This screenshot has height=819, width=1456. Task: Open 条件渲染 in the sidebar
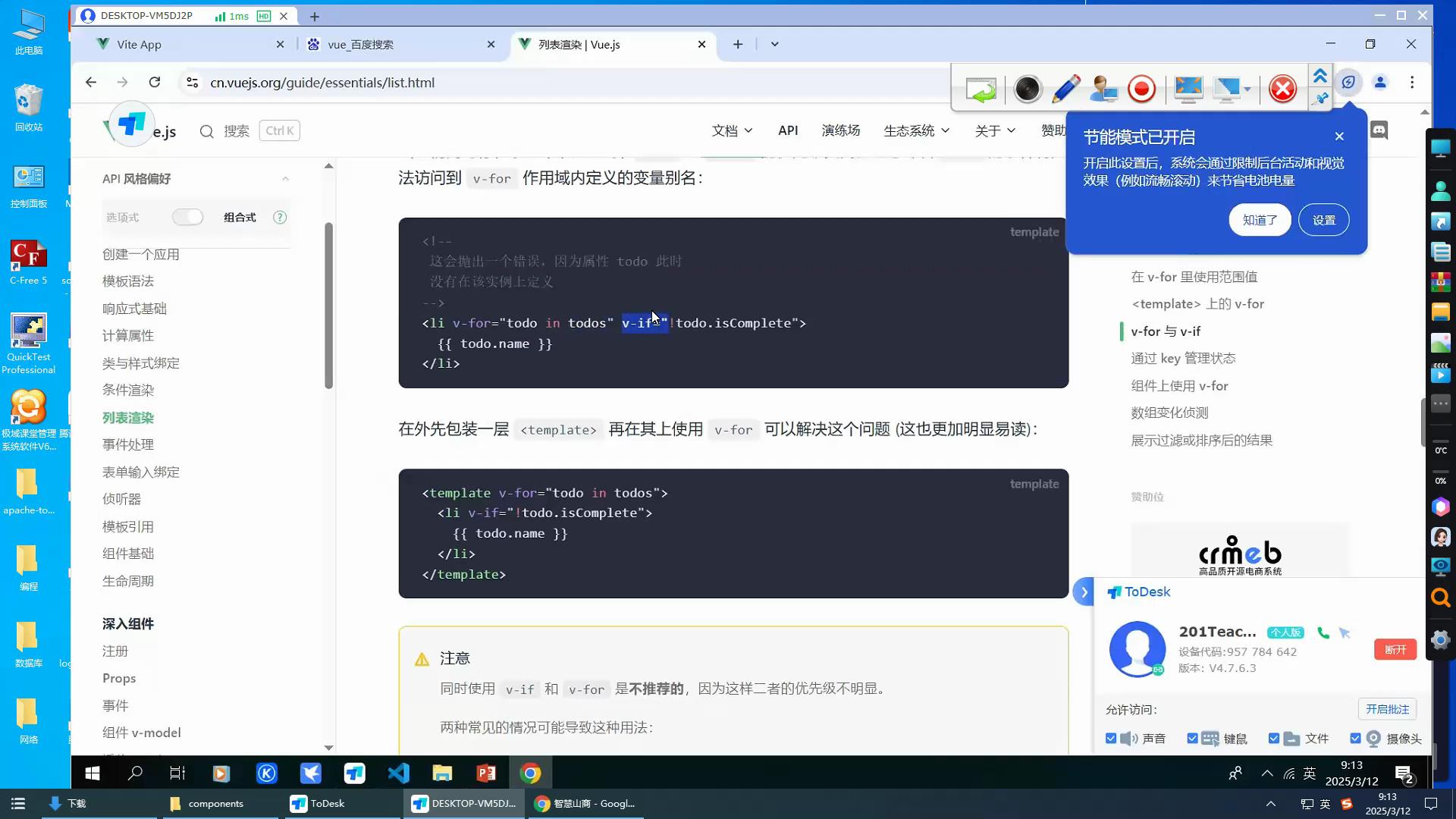128,391
